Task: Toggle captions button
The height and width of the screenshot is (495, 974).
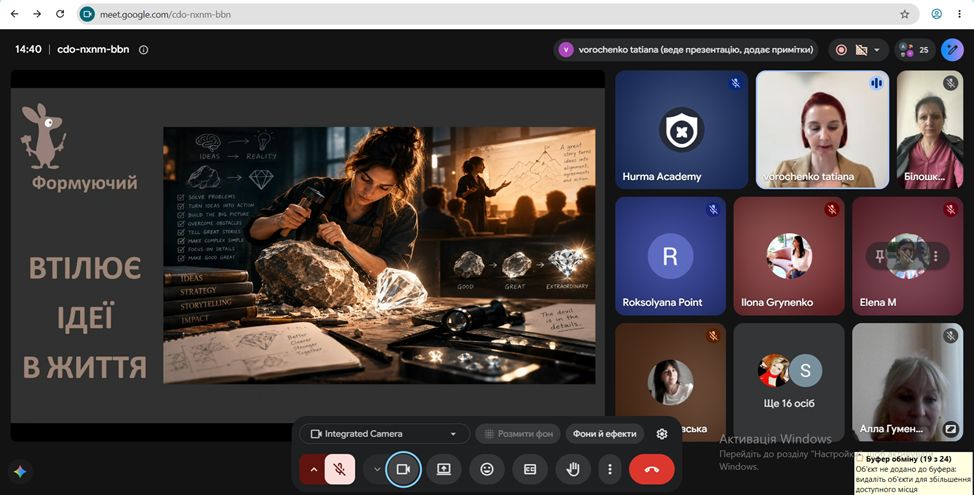Action: point(530,469)
